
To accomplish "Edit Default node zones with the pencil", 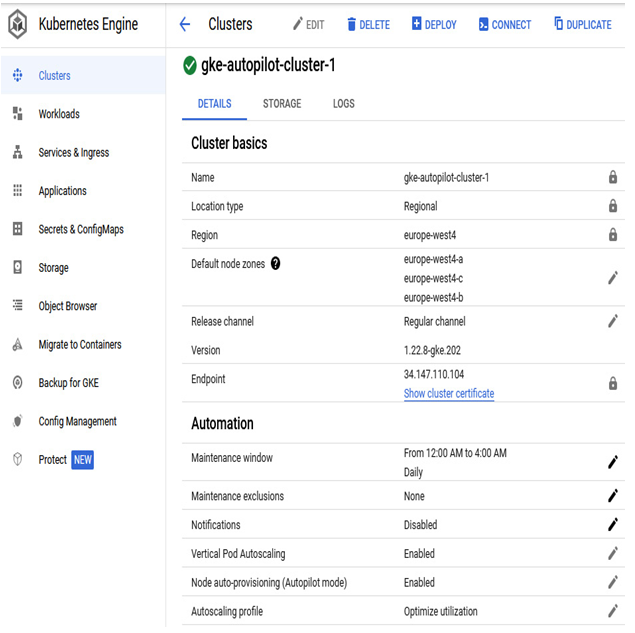I will (x=613, y=278).
